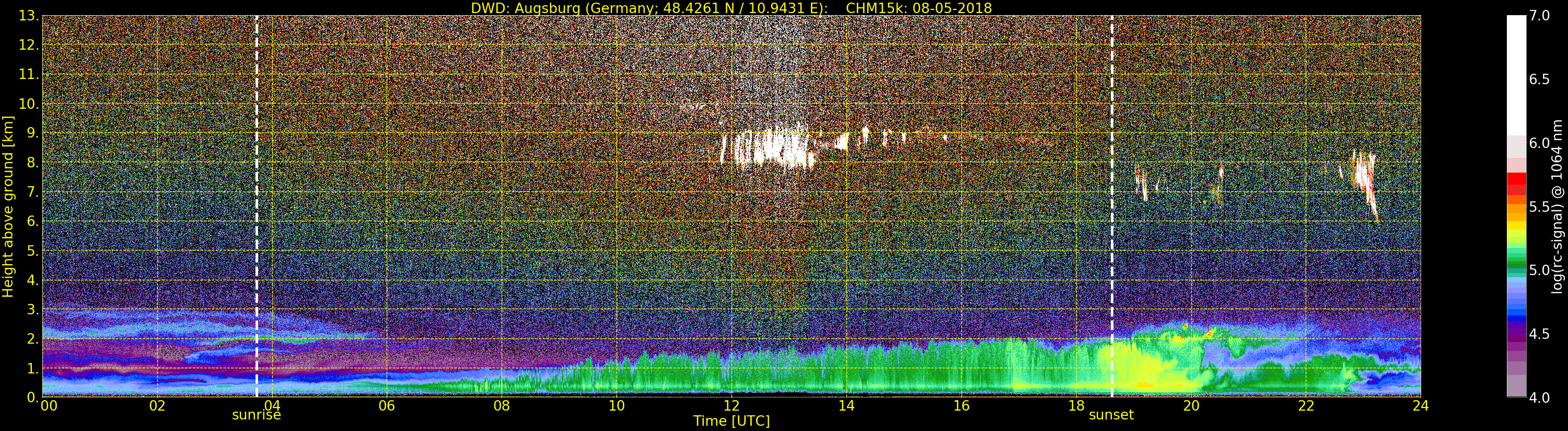Click the white cirrus cloud layer near 12-13 UTC
Screen dimensions: 1568x431
pos(773,148)
